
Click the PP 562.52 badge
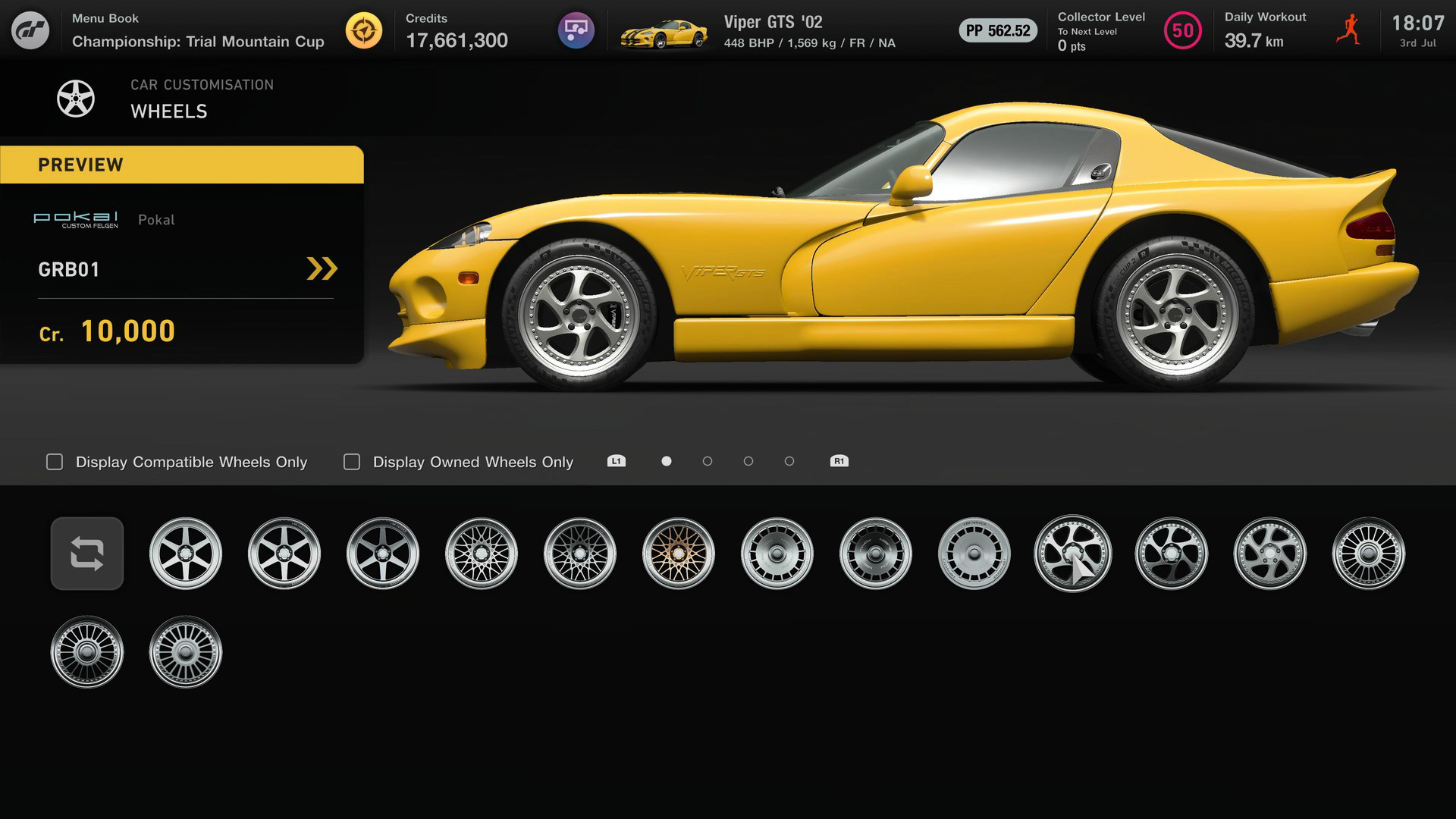[x=997, y=32]
